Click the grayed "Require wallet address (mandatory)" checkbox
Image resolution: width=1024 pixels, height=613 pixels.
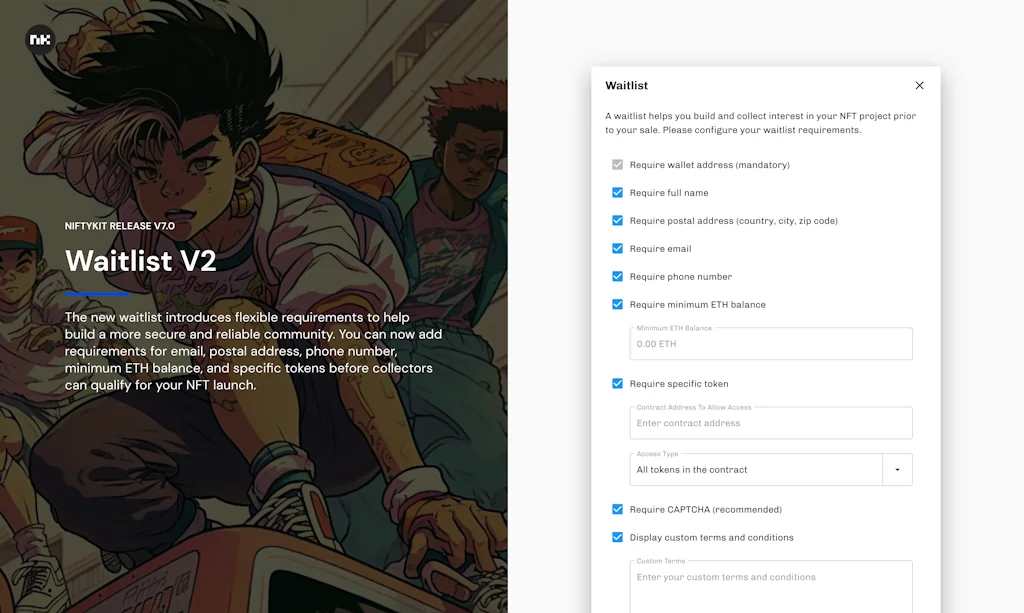618,164
